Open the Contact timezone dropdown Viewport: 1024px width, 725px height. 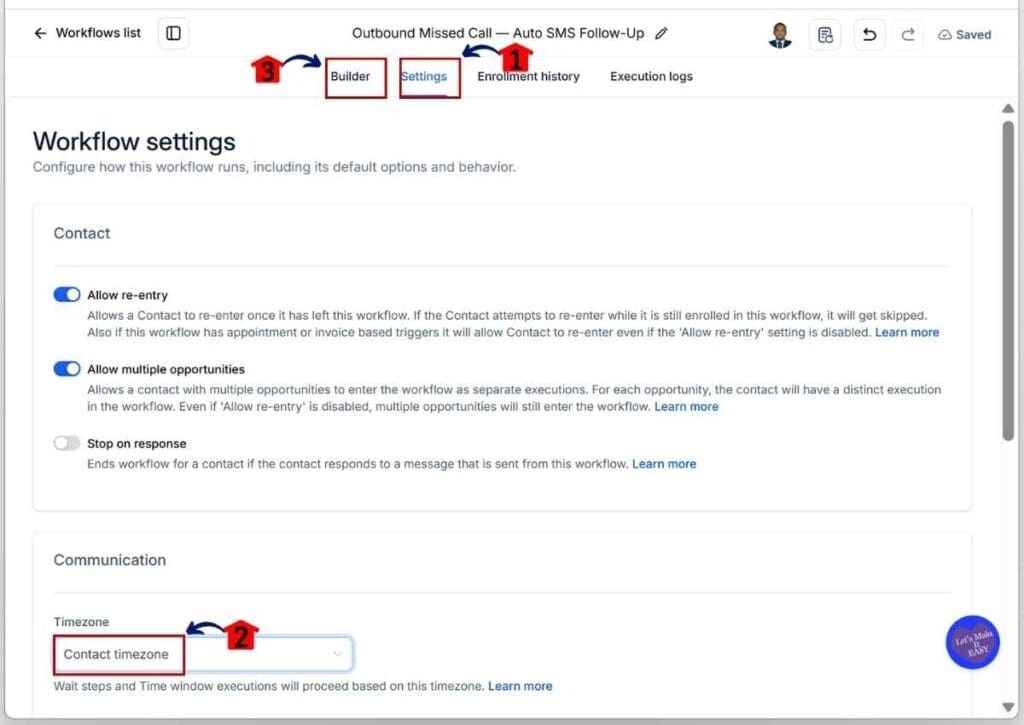point(203,654)
